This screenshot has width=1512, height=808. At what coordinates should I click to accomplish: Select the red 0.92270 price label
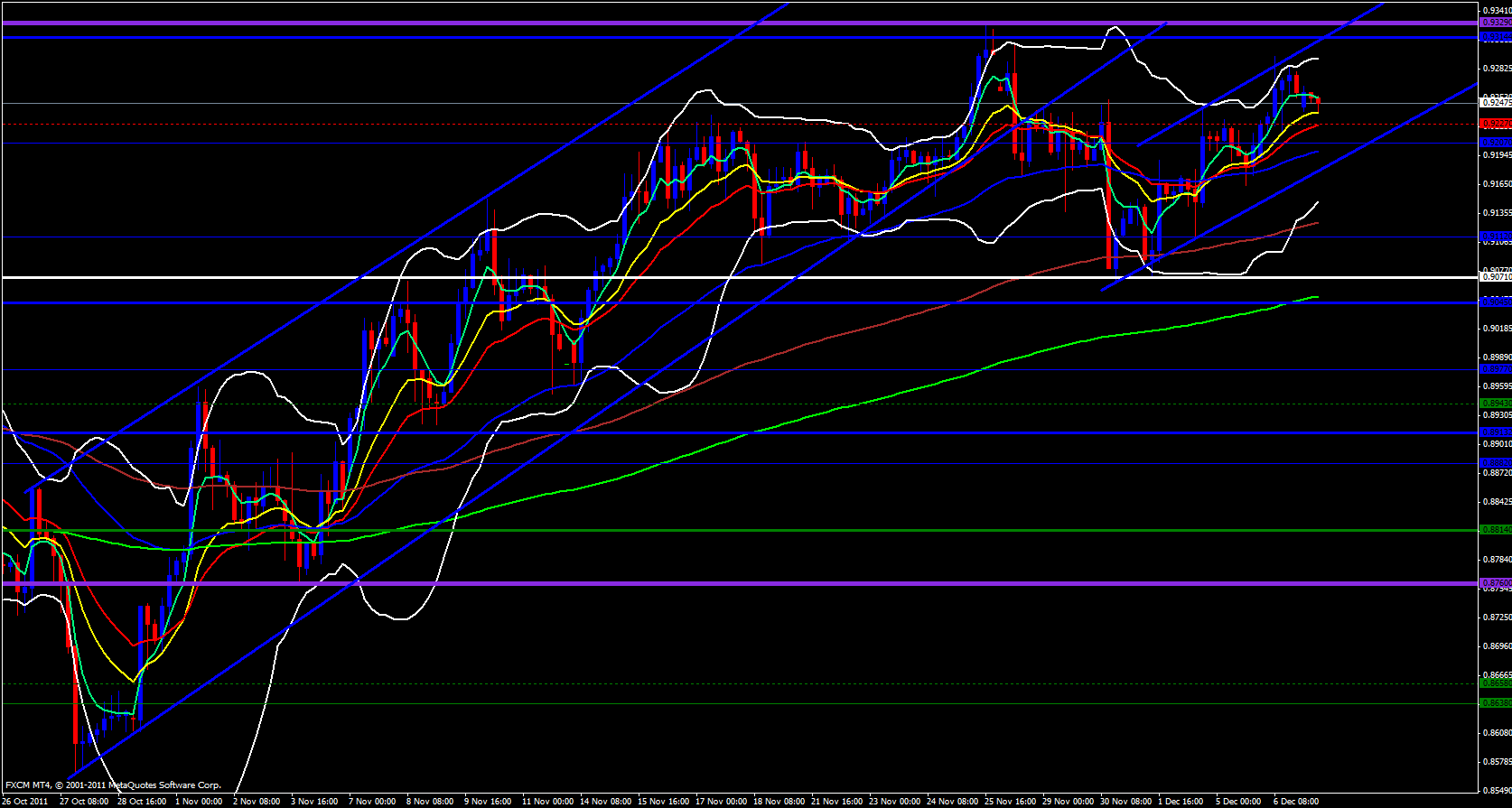pyautogui.click(x=1495, y=124)
